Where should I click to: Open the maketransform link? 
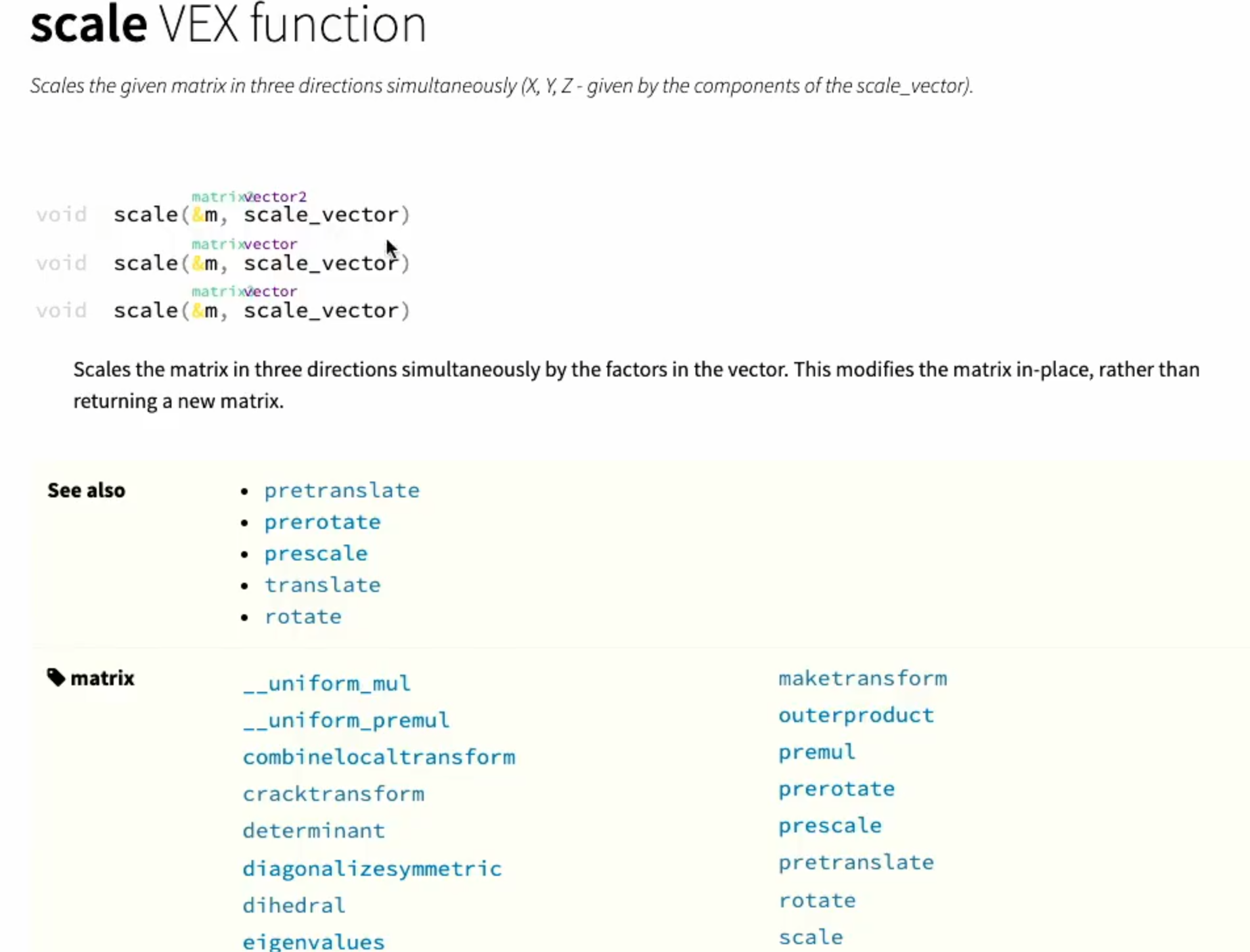pos(862,678)
